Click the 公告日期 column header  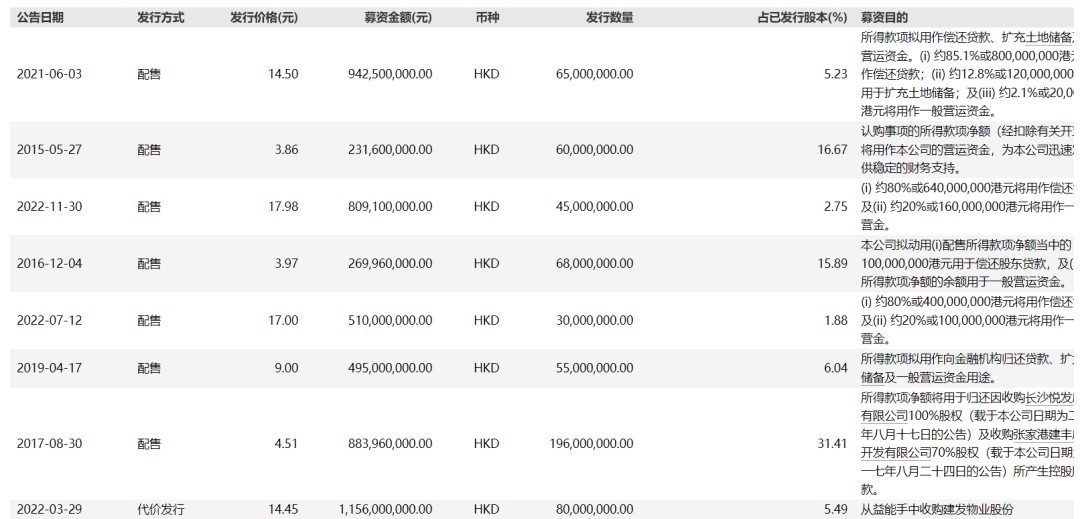tap(41, 18)
